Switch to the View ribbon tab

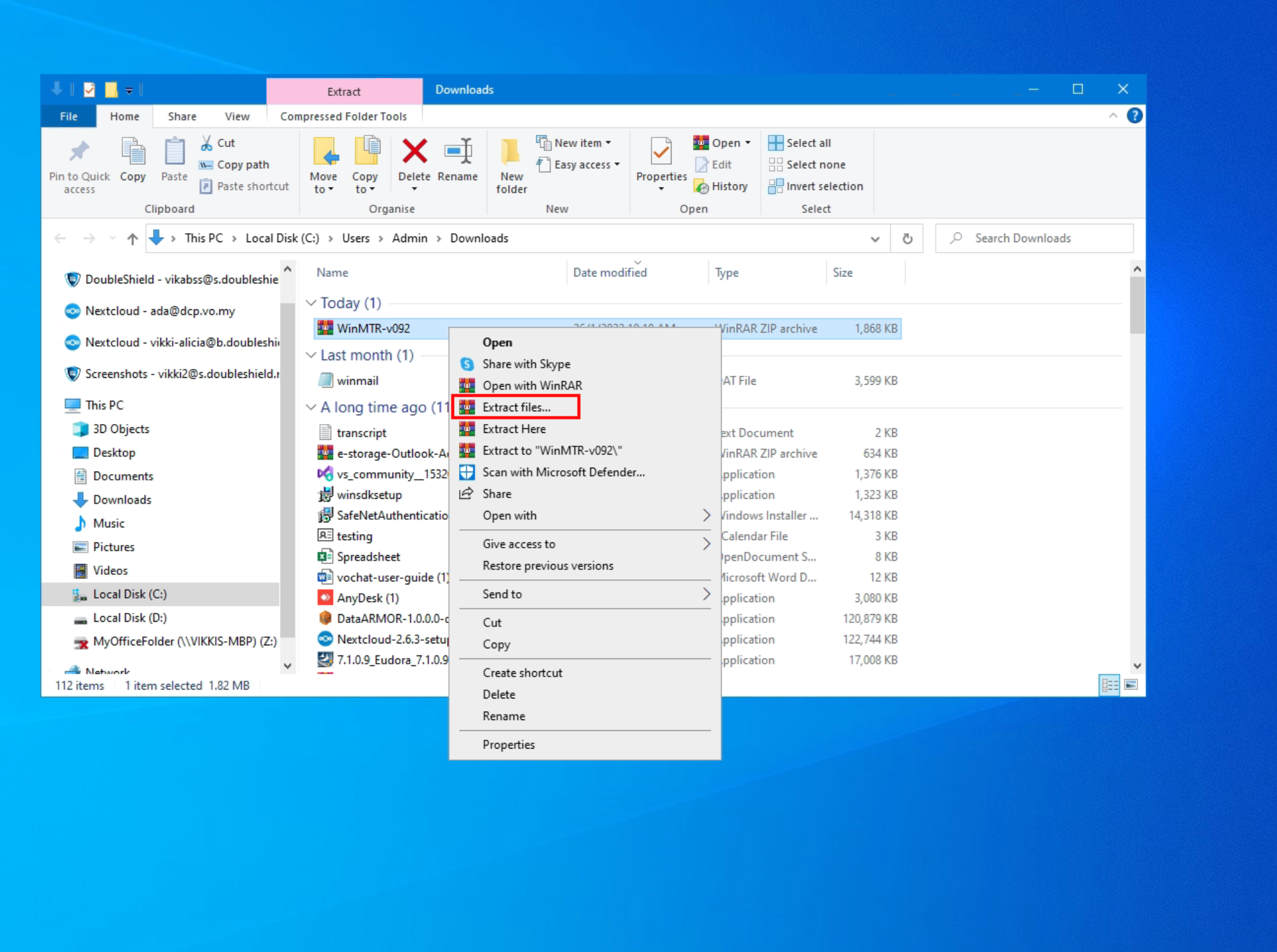pyautogui.click(x=237, y=117)
